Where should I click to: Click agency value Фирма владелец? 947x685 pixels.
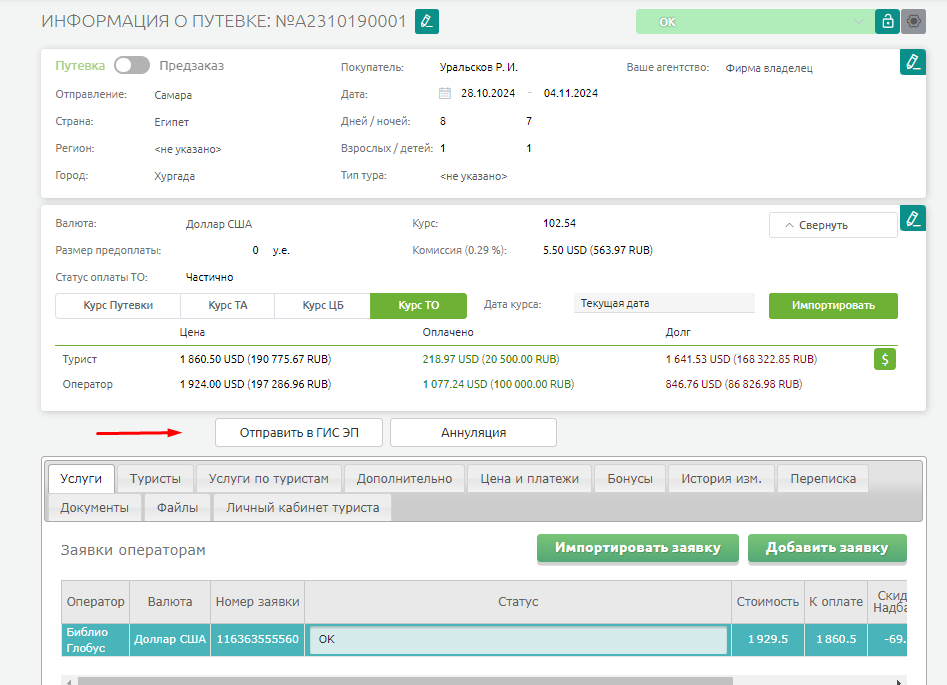769,68
